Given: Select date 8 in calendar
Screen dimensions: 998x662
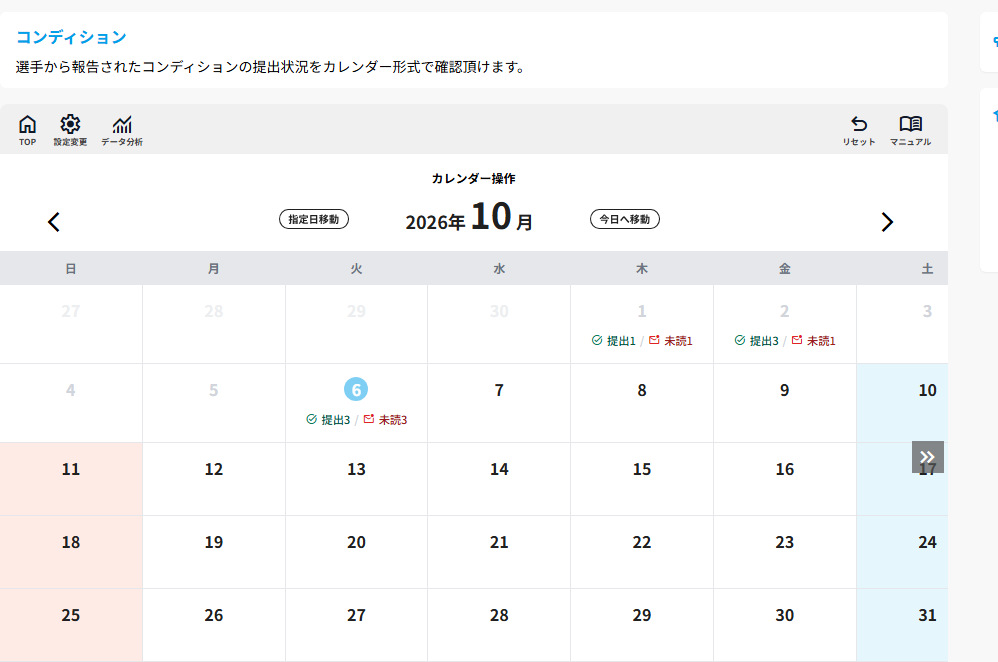Looking at the screenshot, I should coord(642,390).
